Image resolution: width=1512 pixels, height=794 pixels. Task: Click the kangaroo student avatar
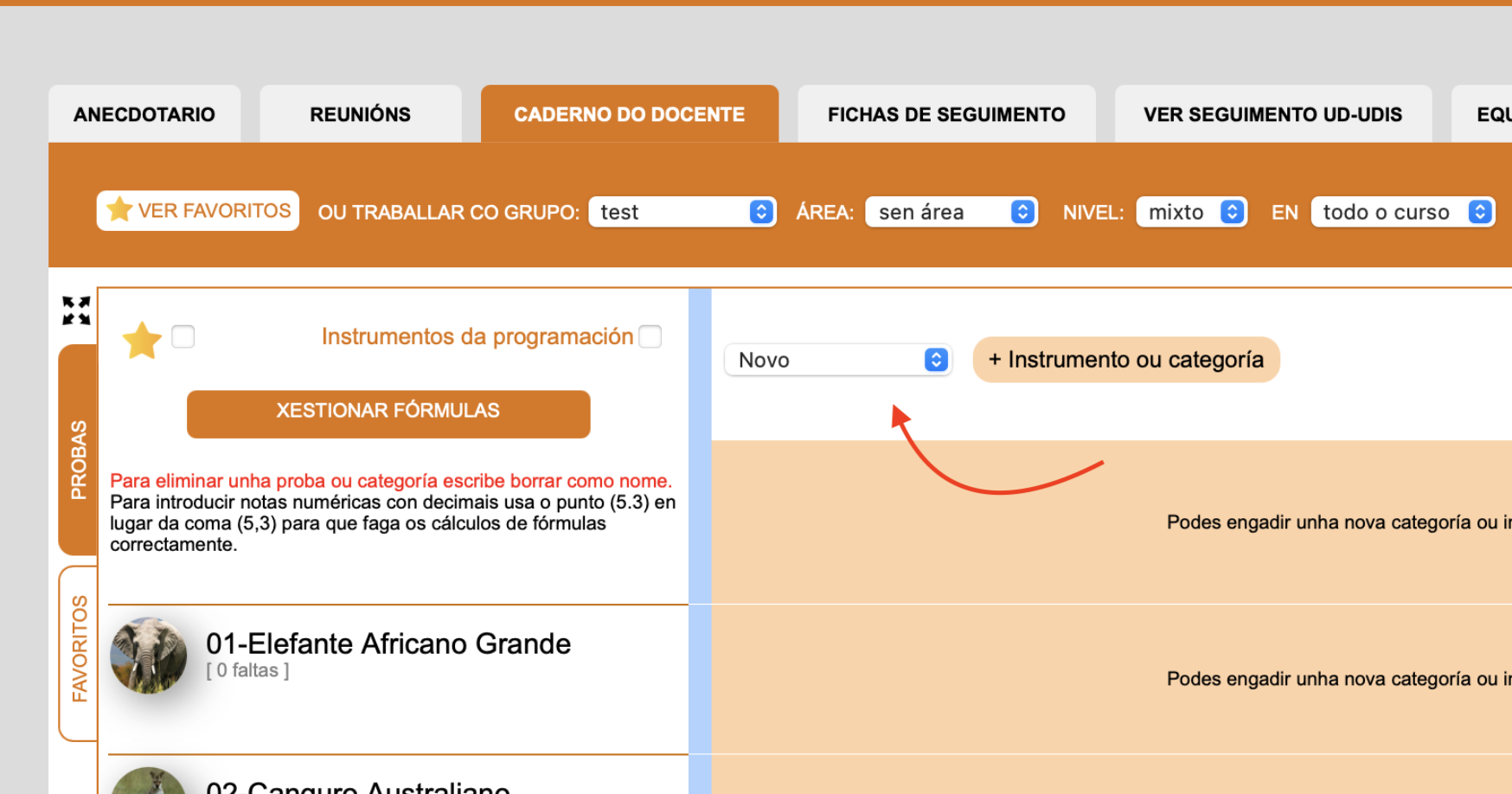click(149, 780)
